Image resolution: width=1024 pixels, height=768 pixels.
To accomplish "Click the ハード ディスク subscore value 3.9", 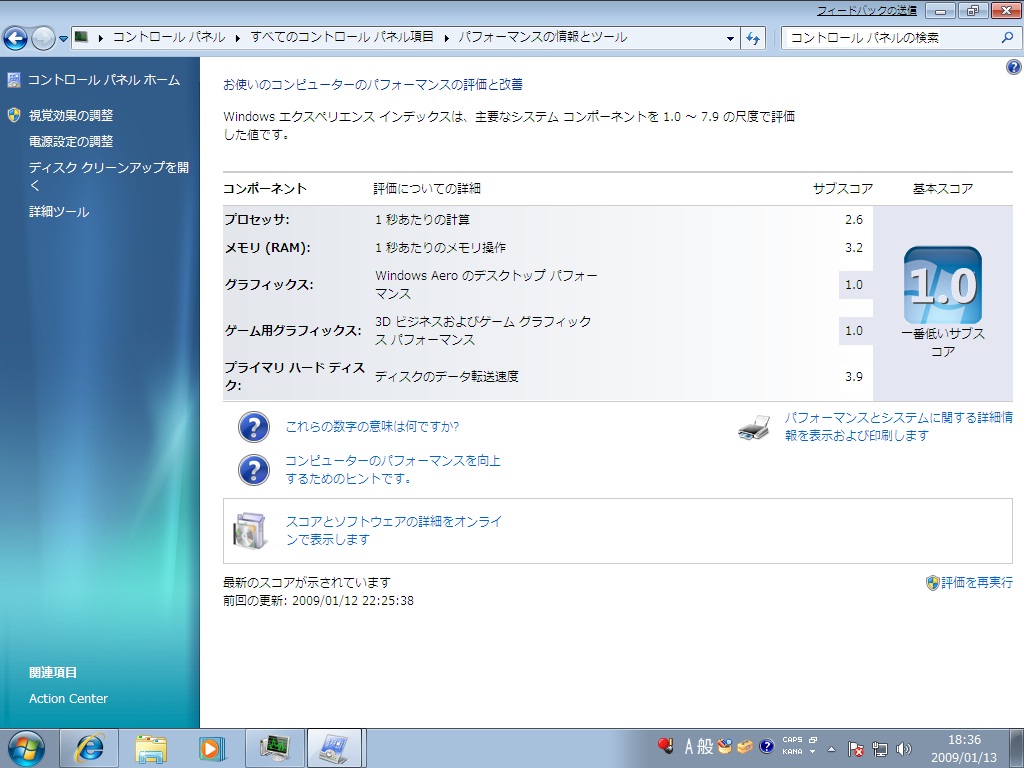I will click(x=854, y=376).
